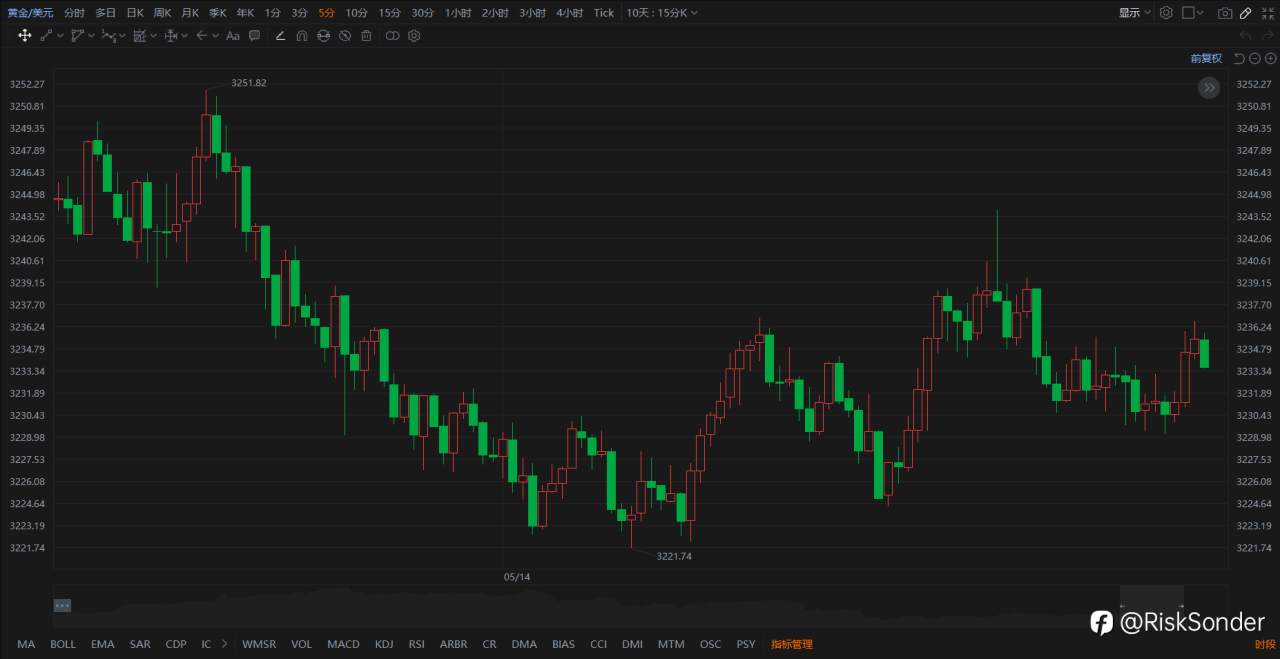The image size is (1280, 659).
Task: Select the 4小时 timeframe
Action: pos(570,13)
